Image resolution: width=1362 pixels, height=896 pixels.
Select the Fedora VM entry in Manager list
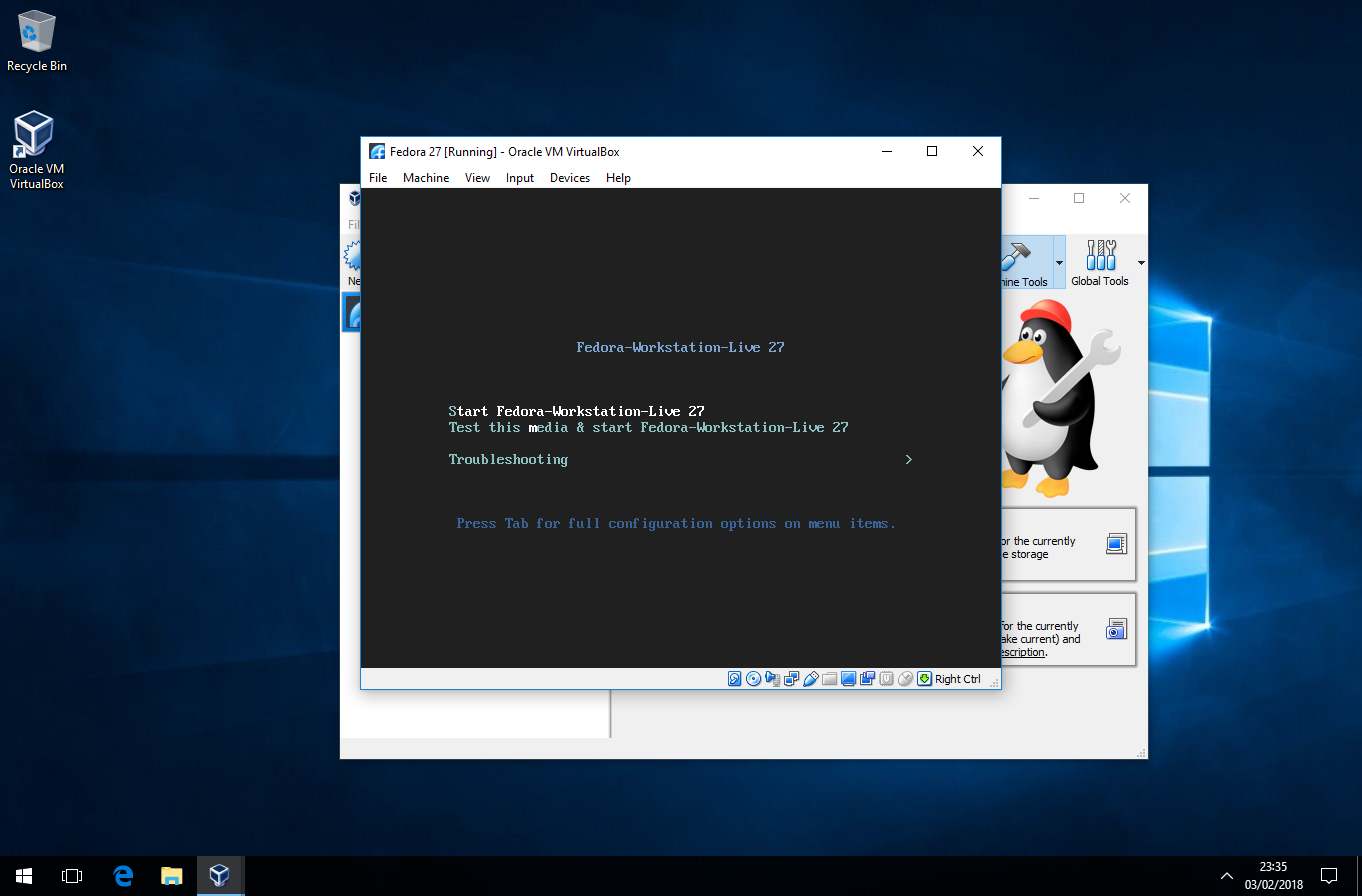352,312
